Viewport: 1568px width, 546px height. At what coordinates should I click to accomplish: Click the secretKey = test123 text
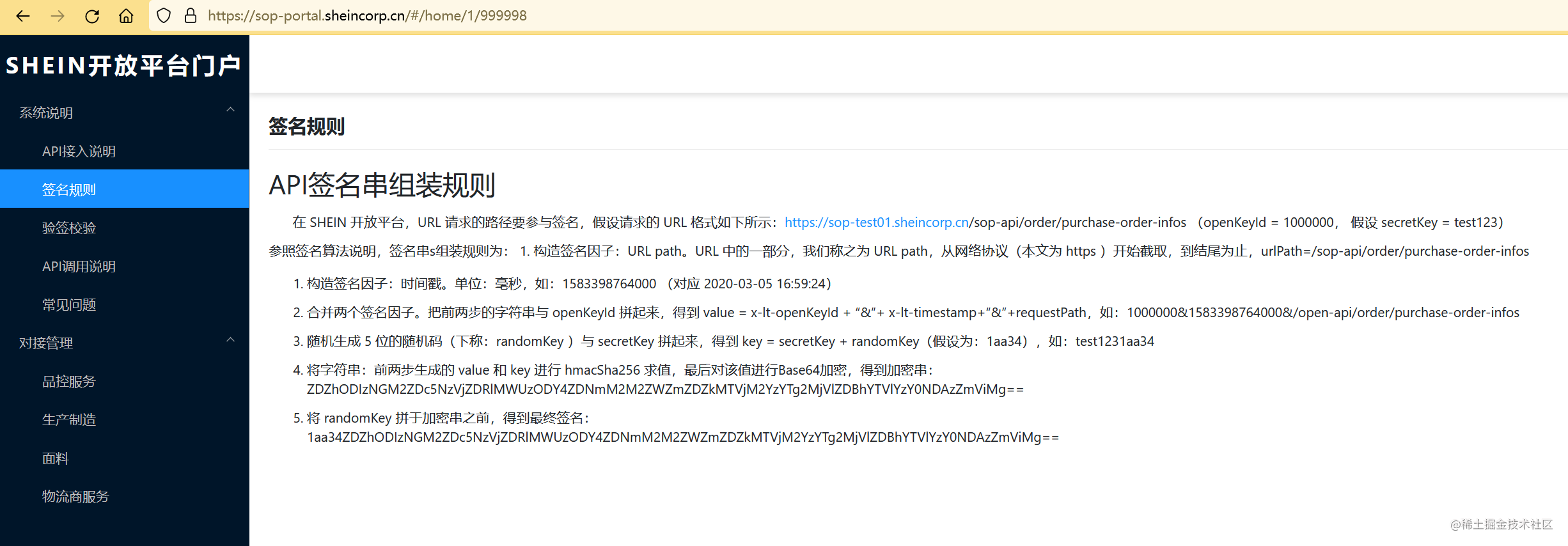pyautogui.click(x=1439, y=222)
